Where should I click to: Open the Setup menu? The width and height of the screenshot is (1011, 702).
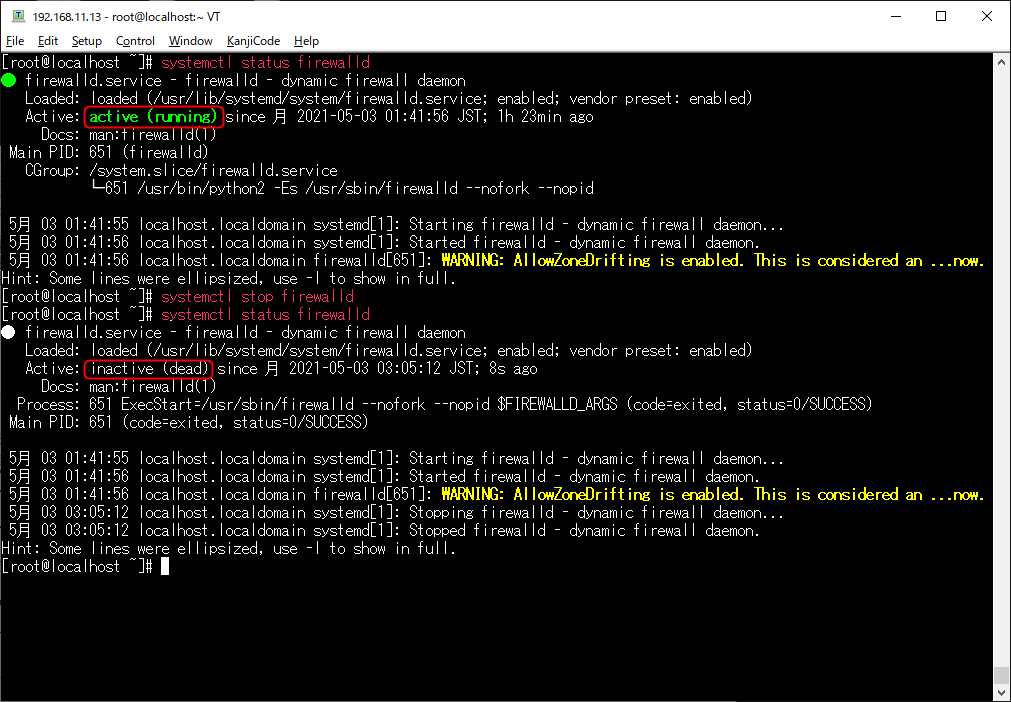[x=86, y=41]
